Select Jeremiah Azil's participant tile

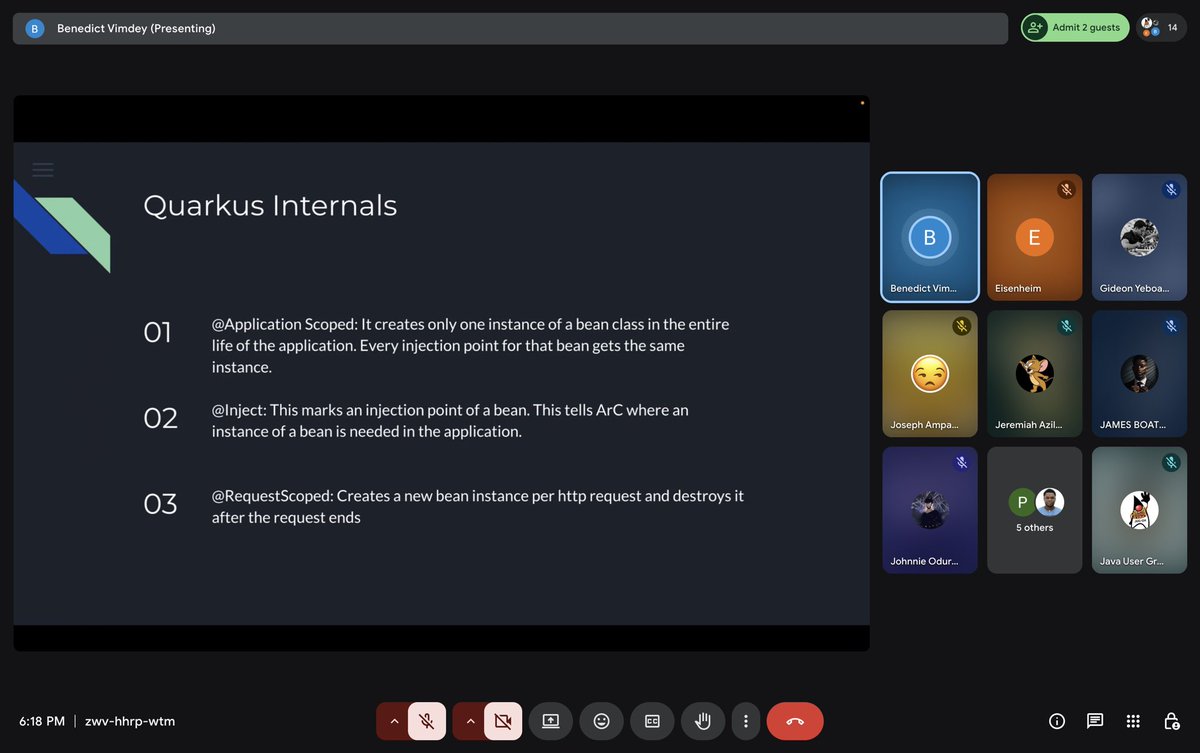[1035, 374]
